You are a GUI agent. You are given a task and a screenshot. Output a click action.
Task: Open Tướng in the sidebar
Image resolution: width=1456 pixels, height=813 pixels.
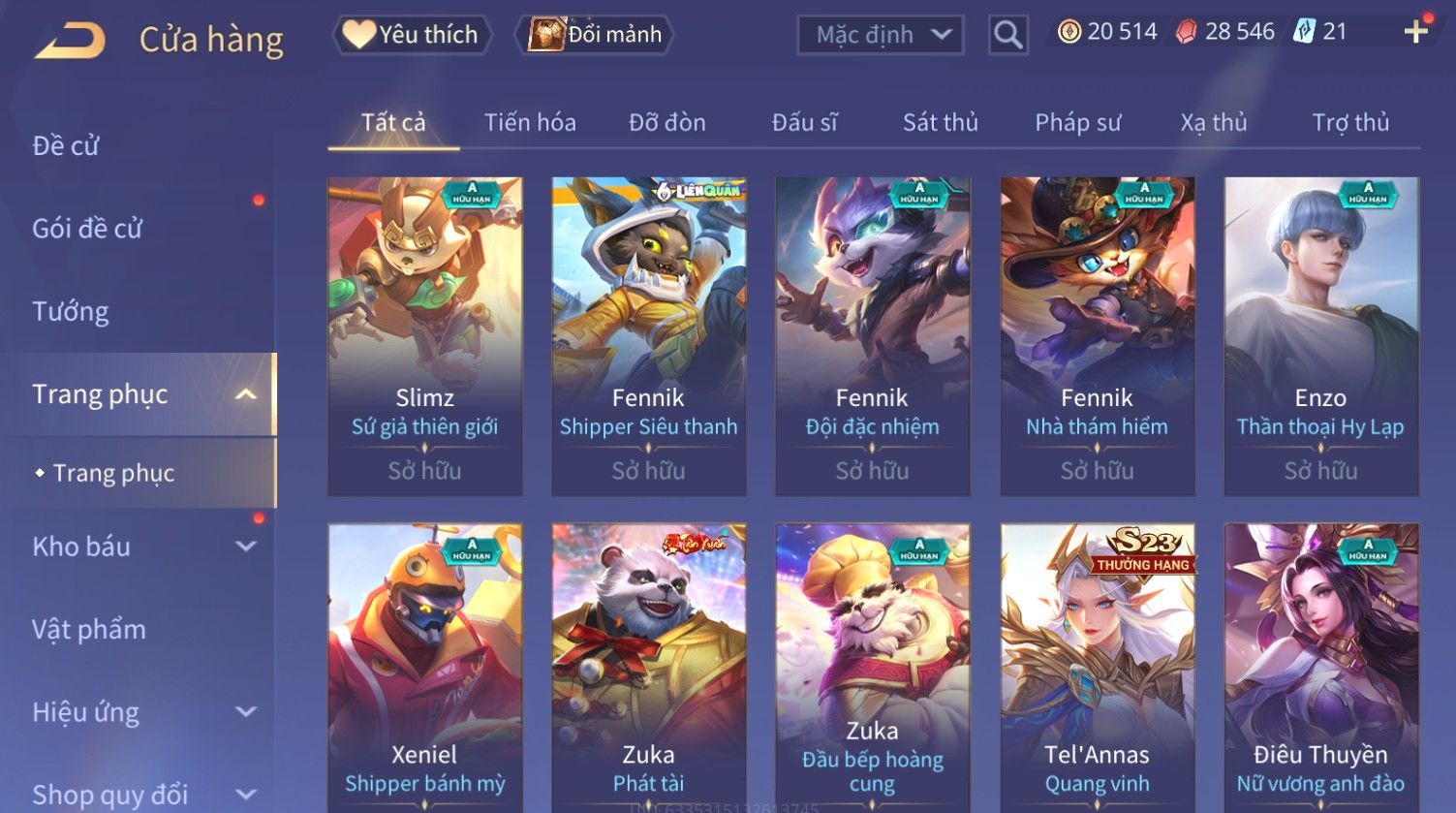click(x=71, y=312)
